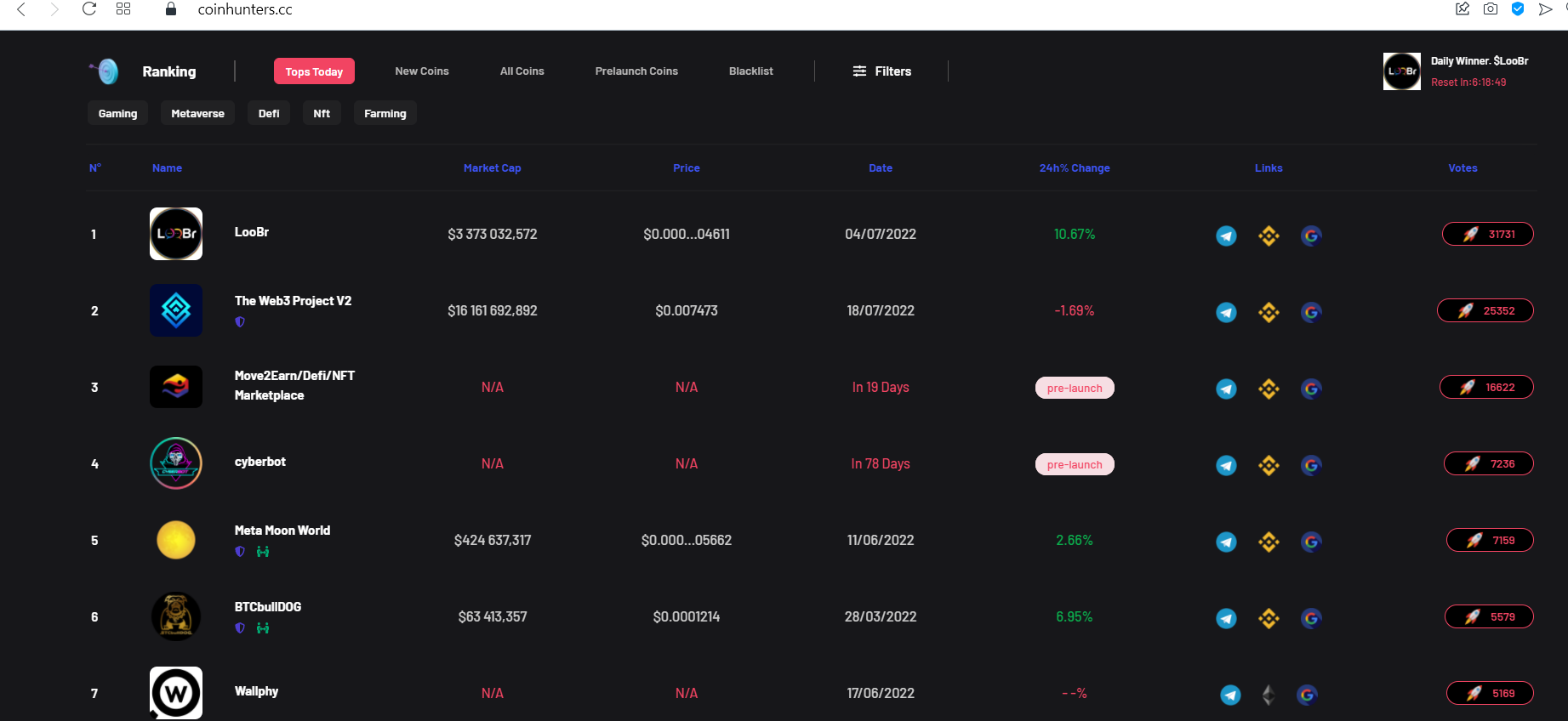The image size is (1568, 721).
Task: Open Move2Earn/Defi/NFT Marketplace Telegram link
Action: [1226, 389]
